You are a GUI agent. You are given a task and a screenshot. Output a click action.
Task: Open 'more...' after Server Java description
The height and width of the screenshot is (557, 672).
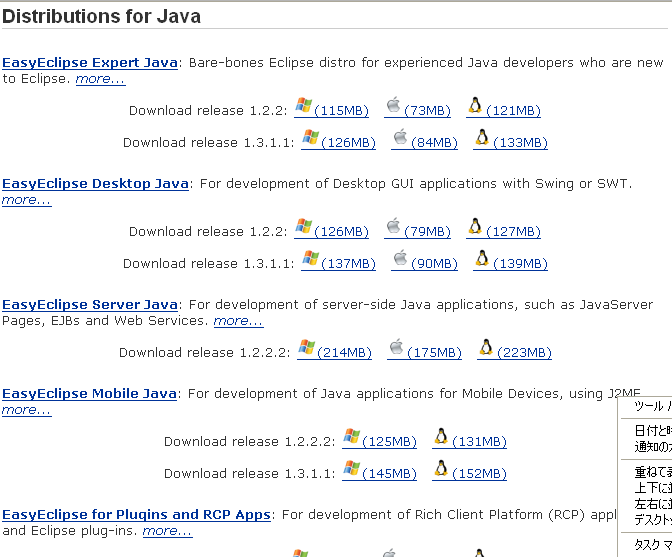pyautogui.click(x=239, y=321)
